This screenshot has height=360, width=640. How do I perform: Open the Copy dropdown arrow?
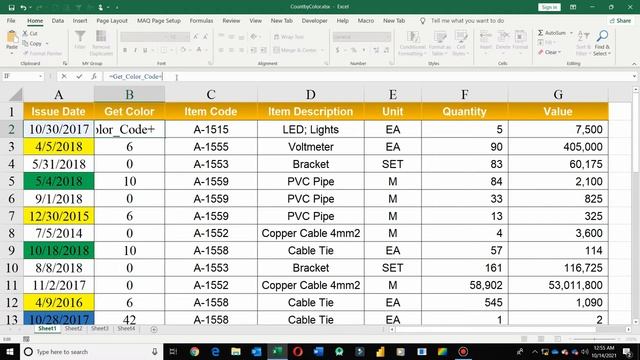tap(47, 44)
